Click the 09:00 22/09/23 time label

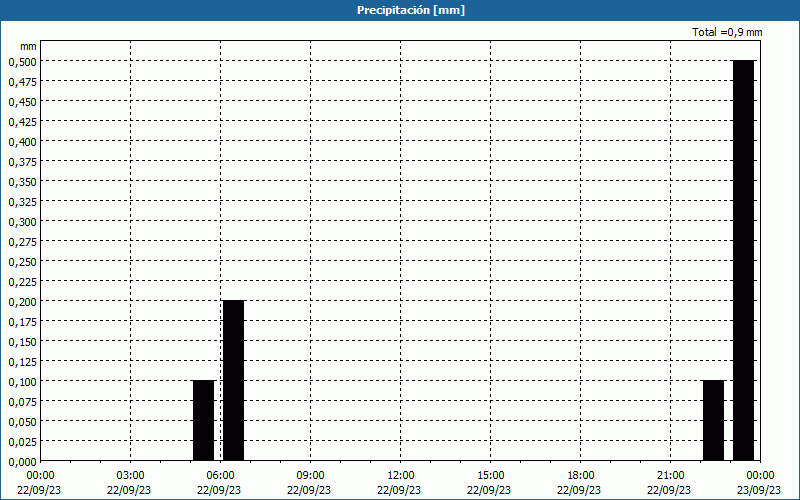pos(309,483)
